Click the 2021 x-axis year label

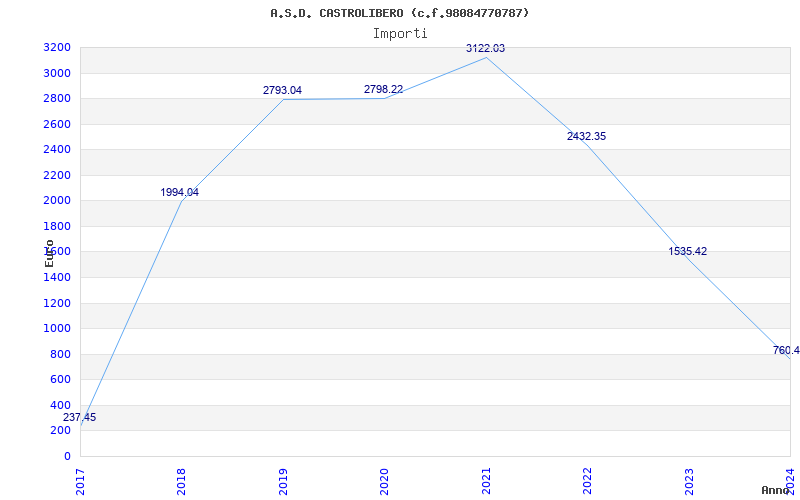click(486, 482)
